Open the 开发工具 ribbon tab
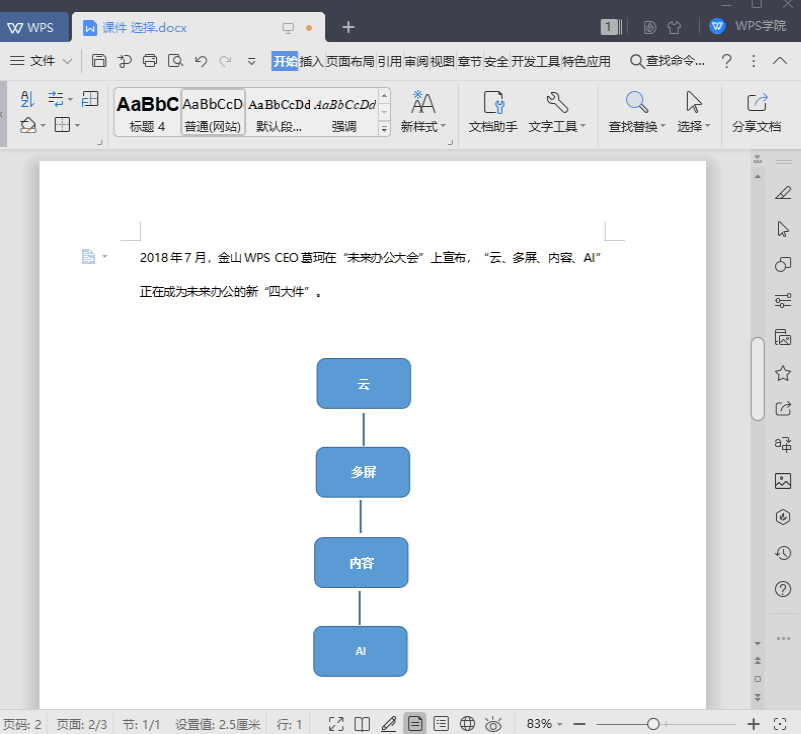The height and width of the screenshot is (734, 801). 536,61
